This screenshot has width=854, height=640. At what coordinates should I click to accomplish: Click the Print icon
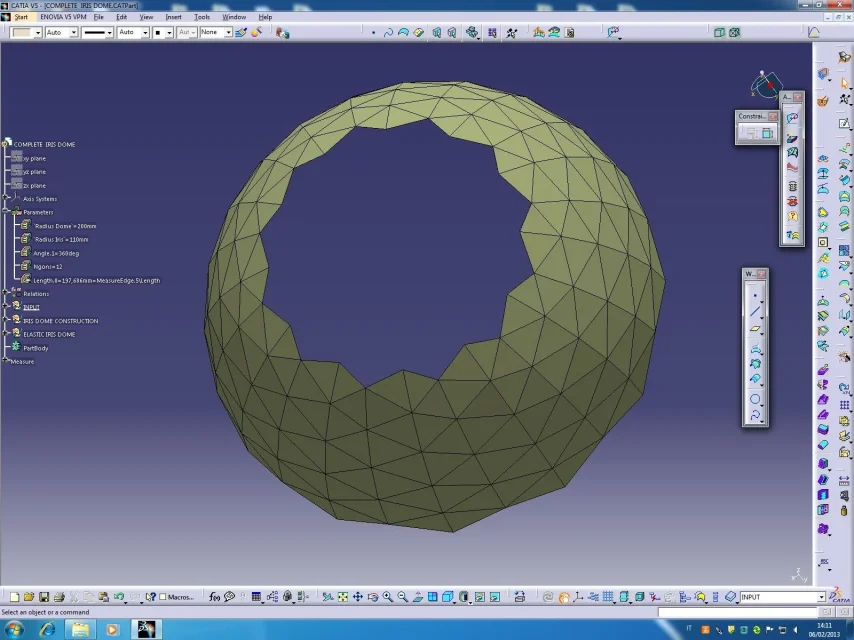[59, 597]
